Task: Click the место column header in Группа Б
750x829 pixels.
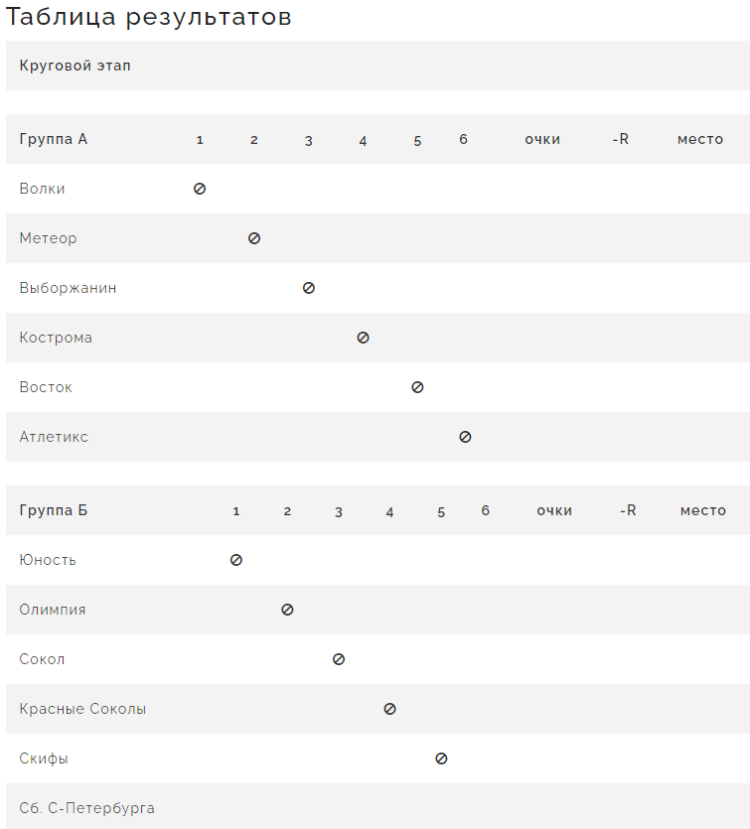Action: point(703,510)
